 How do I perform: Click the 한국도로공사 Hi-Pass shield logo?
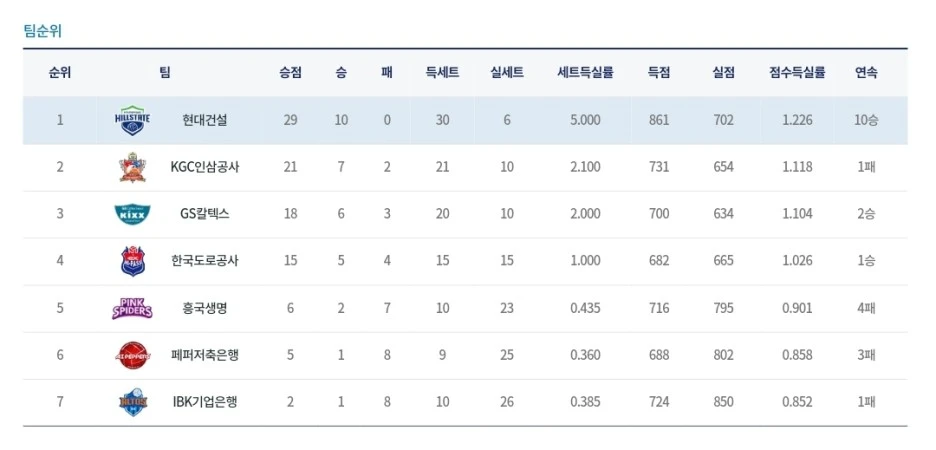coord(132,261)
